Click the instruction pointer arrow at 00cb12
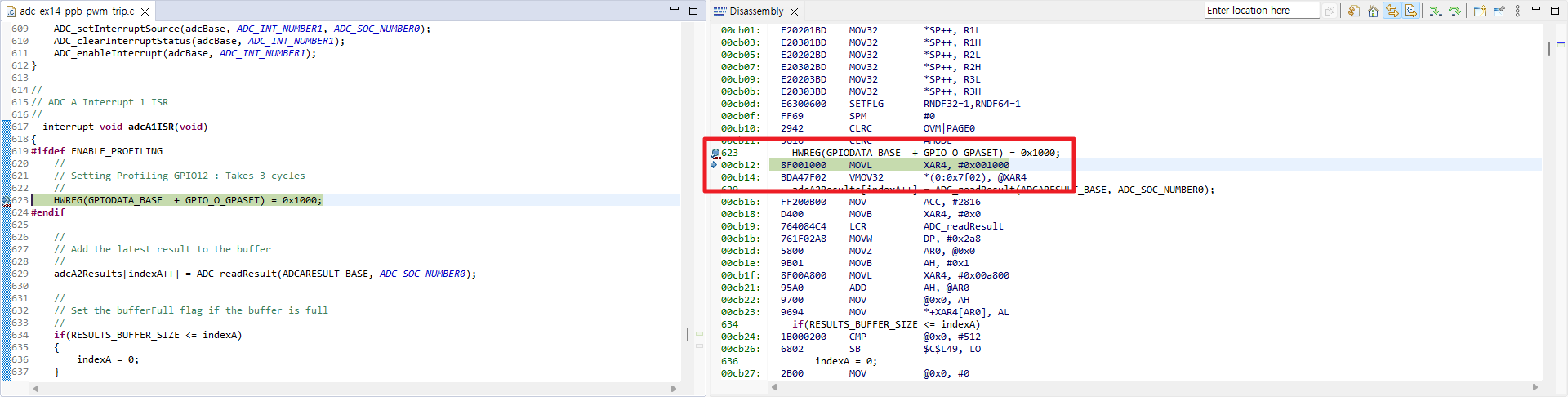This screenshot has height=397, width=1568. tap(715, 165)
